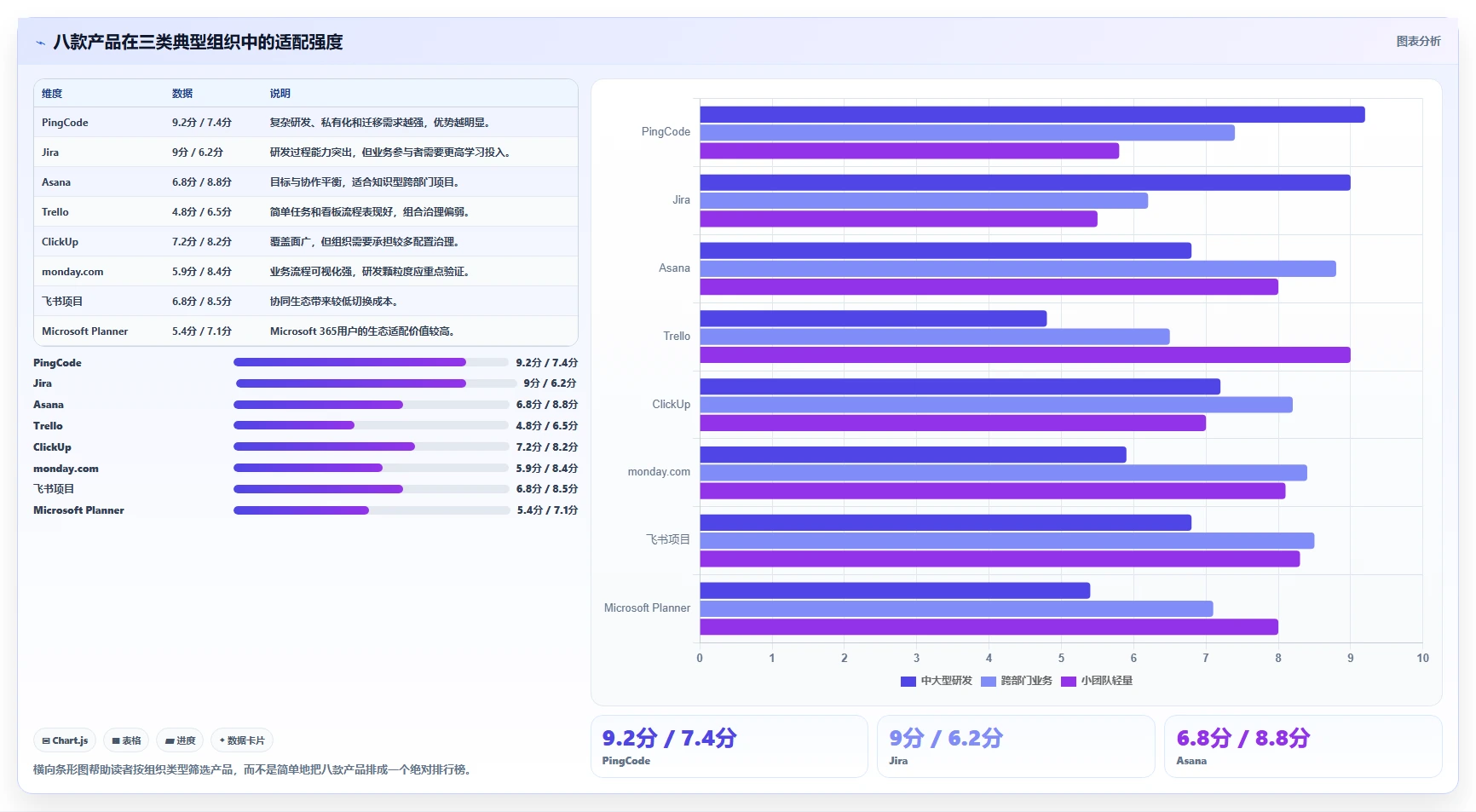Click the Trello 小团队轻量 chart bar
Image resolution: width=1476 pixels, height=812 pixels.
pos(1025,354)
